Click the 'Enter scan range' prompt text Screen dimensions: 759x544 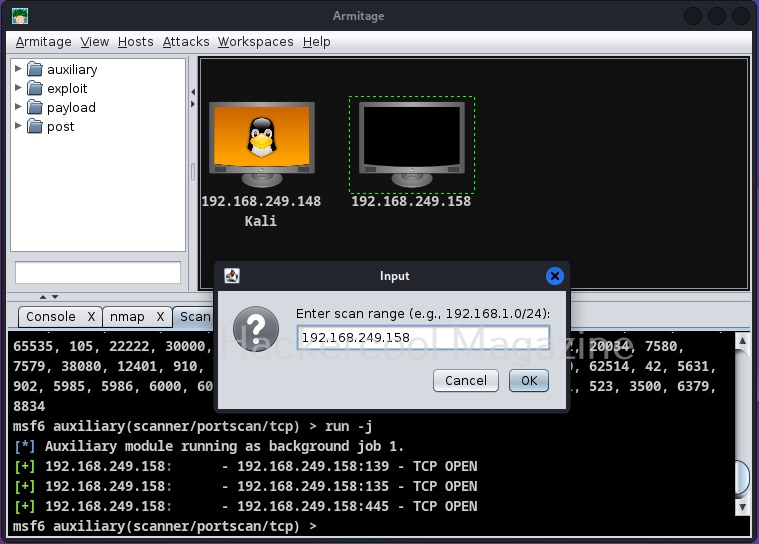[423, 314]
